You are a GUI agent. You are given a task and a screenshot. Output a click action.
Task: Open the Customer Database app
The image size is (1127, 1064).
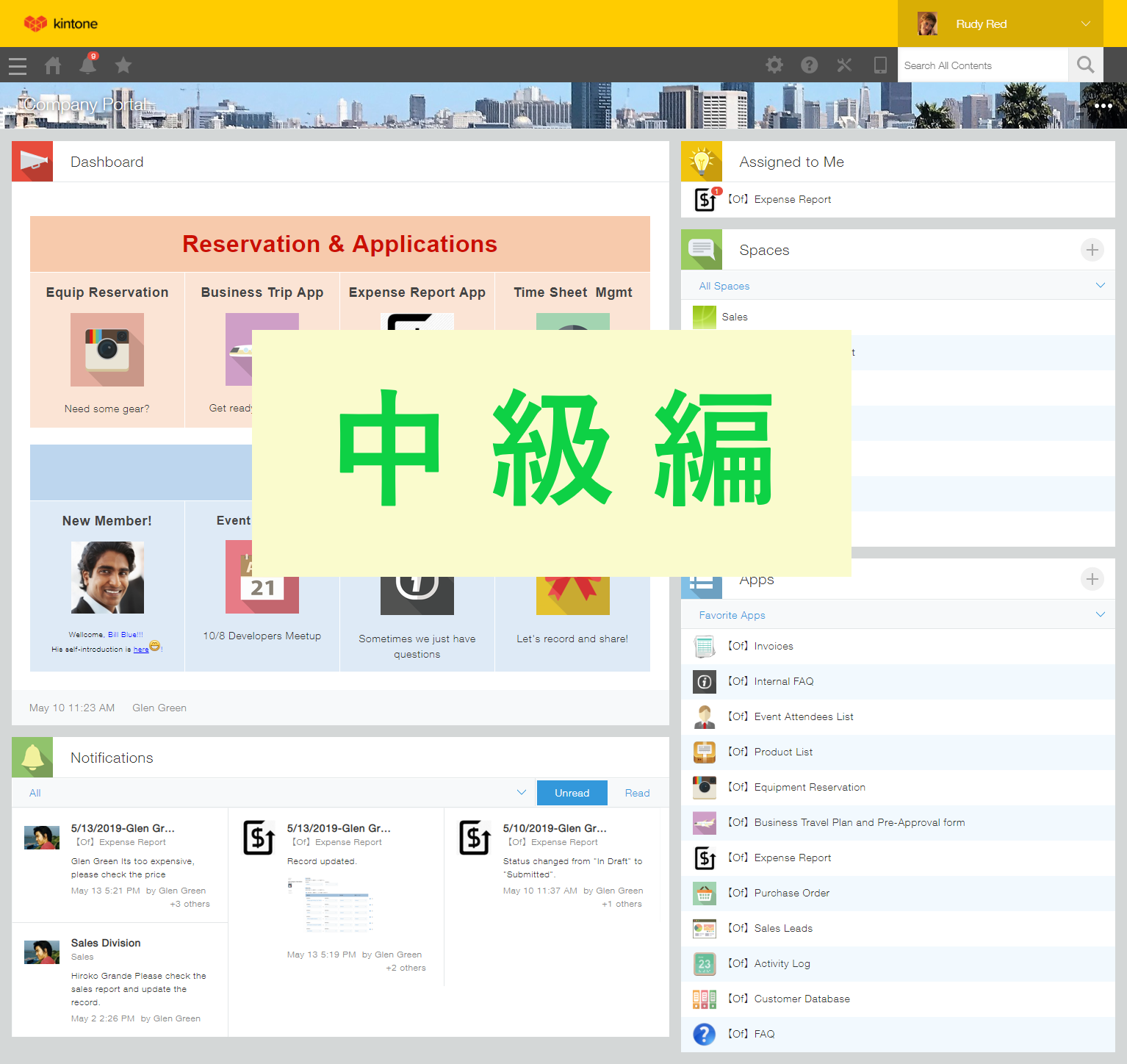[x=802, y=999]
